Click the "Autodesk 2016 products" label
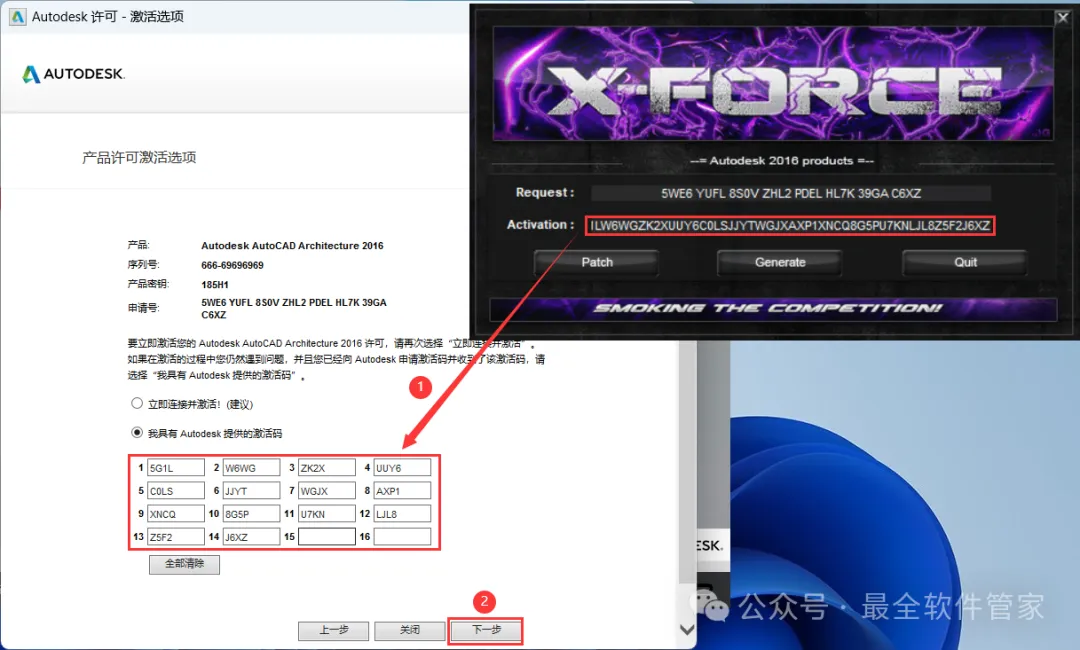Viewport: 1080px width, 650px height. (x=782, y=160)
